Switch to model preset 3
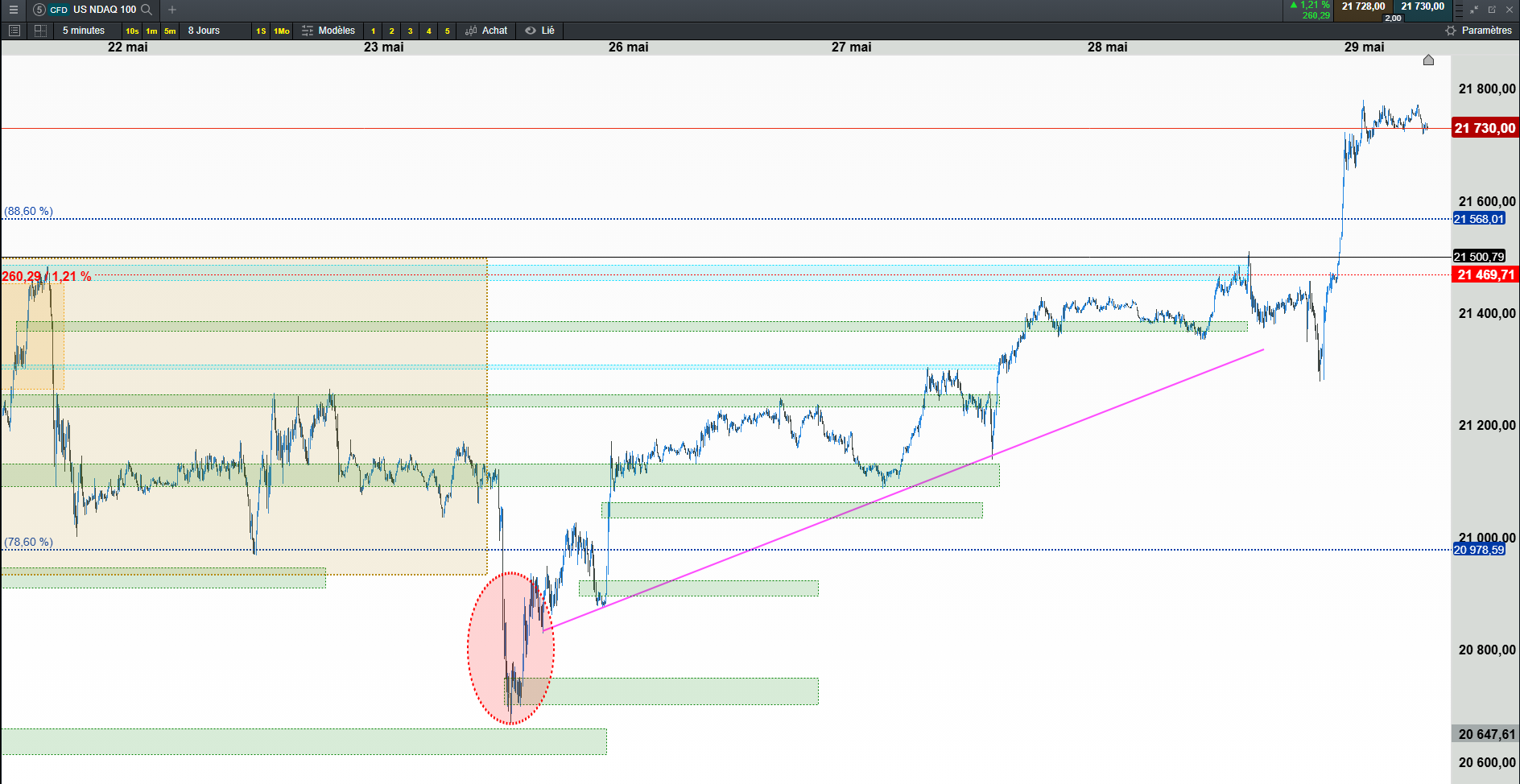Viewport: 1520px width, 784px height. (410, 31)
